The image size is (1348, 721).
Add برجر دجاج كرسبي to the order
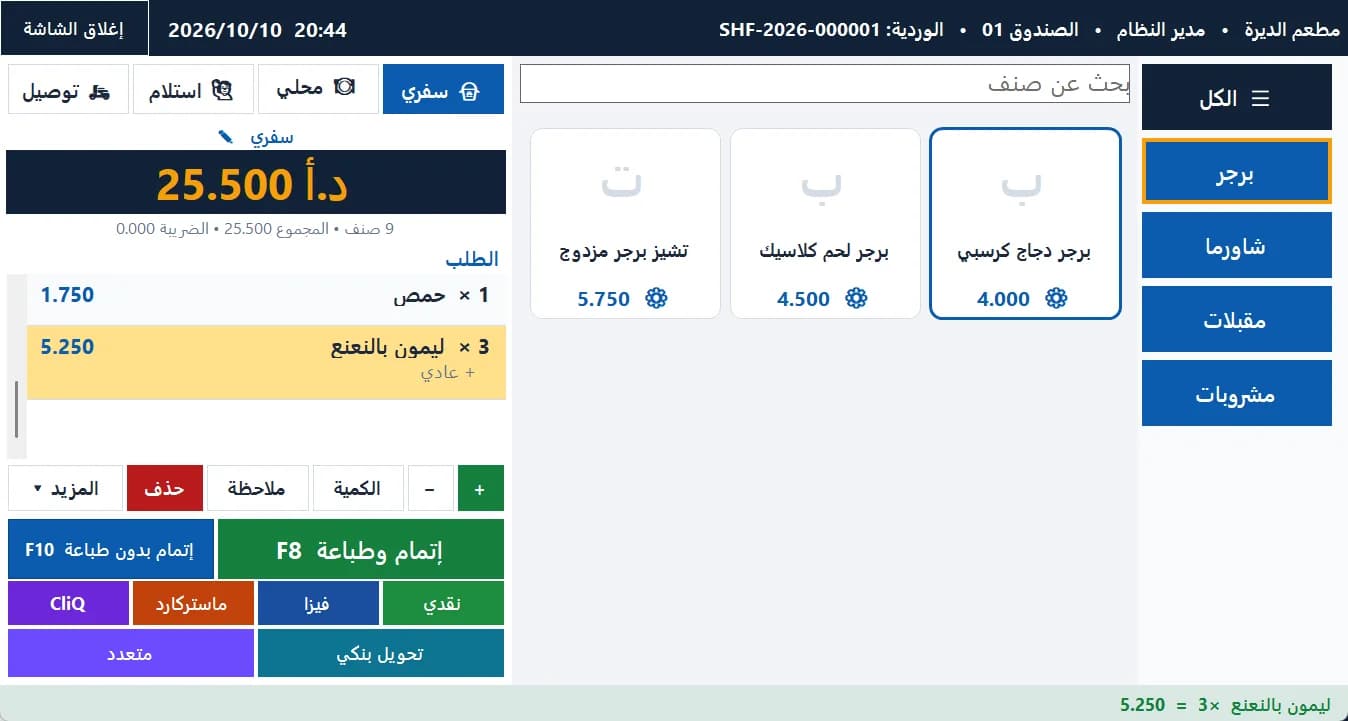[1025, 224]
